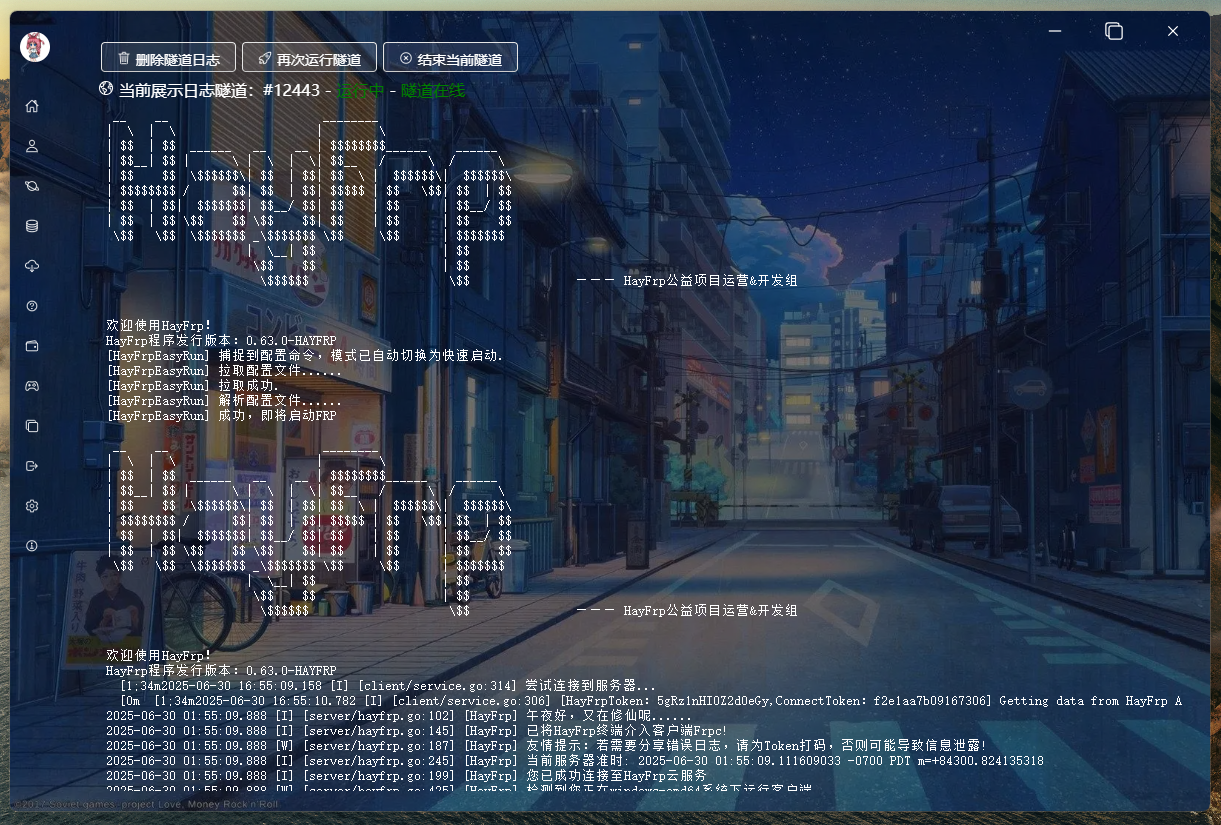The width and height of the screenshot is (1221, 825).
Task: Click the log line containing HayFrpToken
Action: [x=650, y=701]
